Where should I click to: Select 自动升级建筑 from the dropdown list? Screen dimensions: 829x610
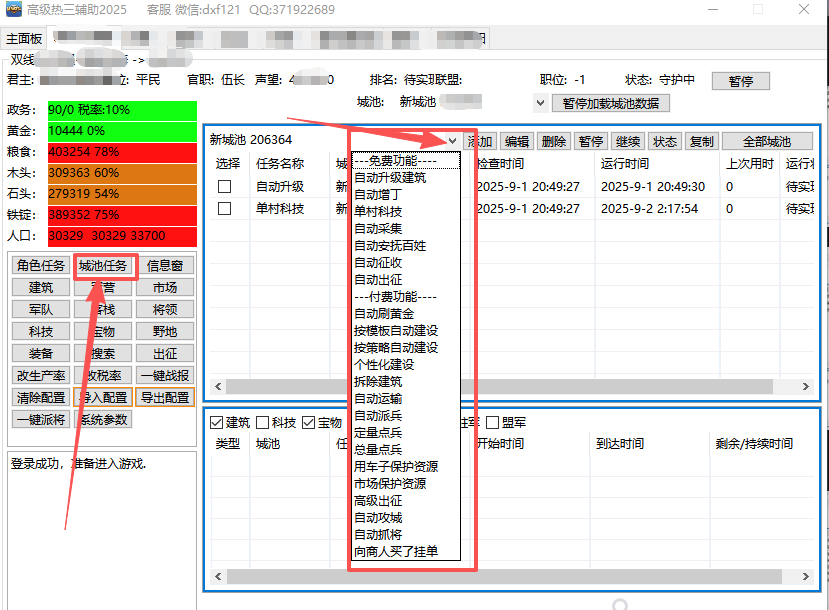(x=390, y=178)
